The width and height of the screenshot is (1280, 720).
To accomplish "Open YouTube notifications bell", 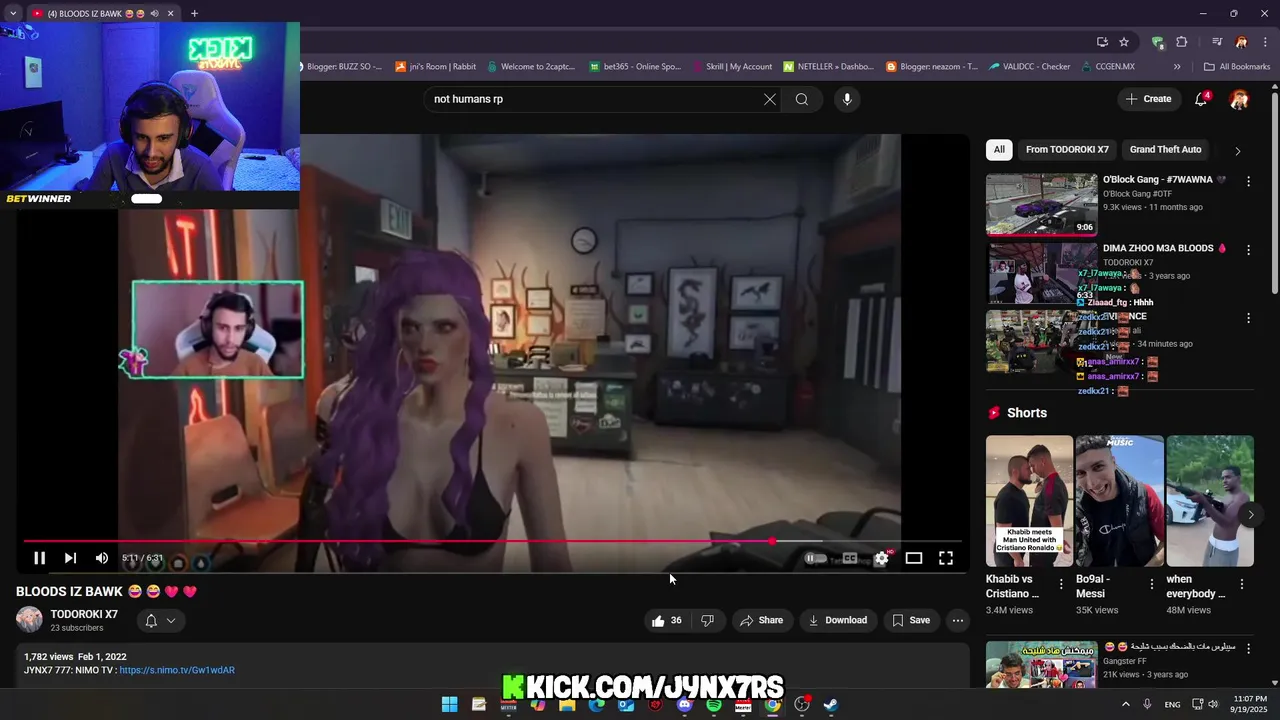I will 1202,99.
